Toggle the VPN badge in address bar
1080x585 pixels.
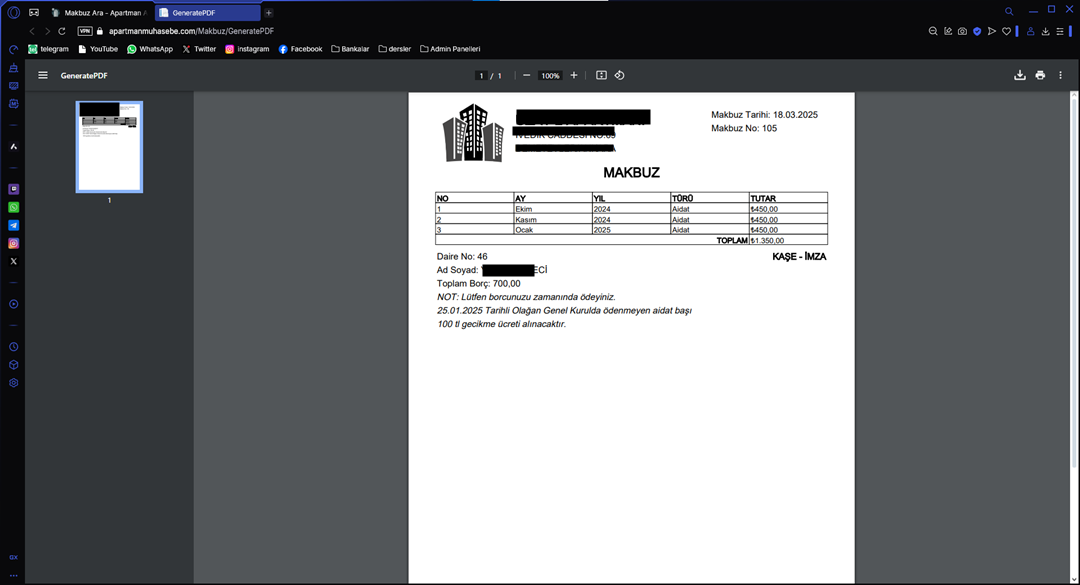85,31
